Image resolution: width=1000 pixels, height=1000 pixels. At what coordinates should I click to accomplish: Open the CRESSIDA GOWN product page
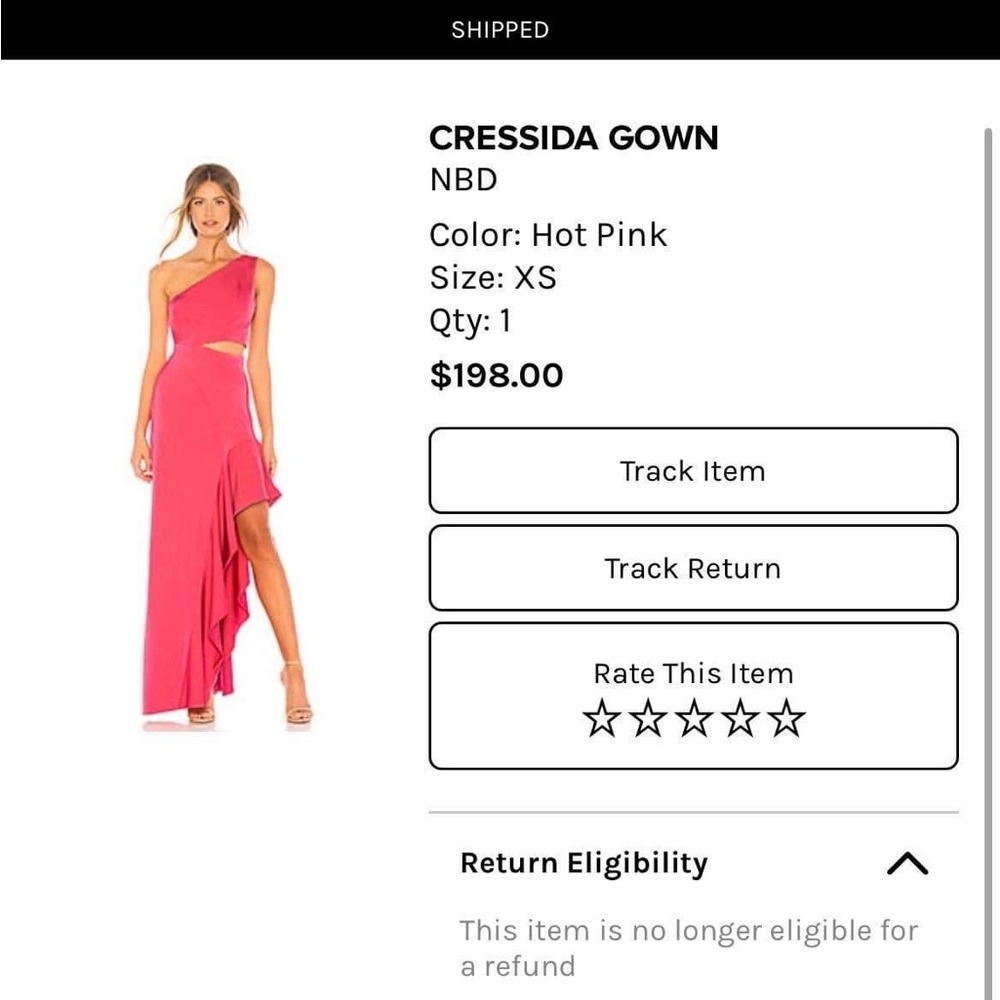click(574, 137)
